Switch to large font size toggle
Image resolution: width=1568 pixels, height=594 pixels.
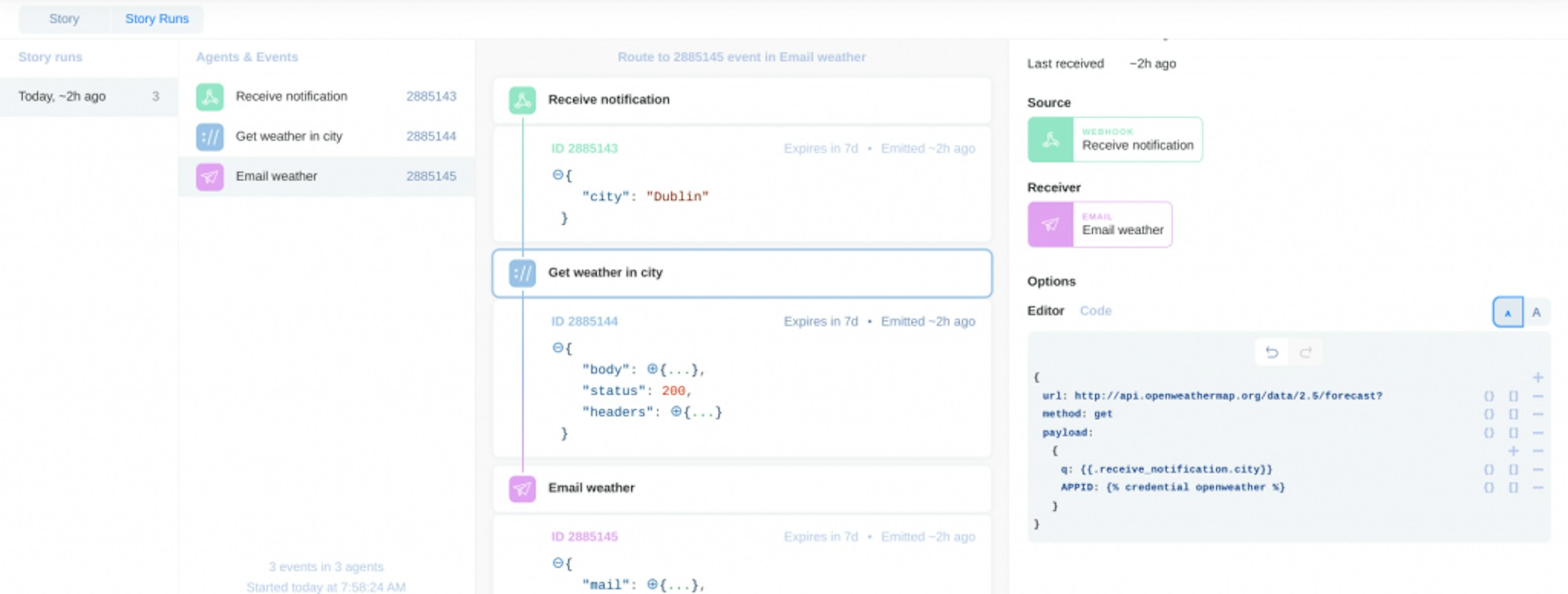[x=1537, y=312]
